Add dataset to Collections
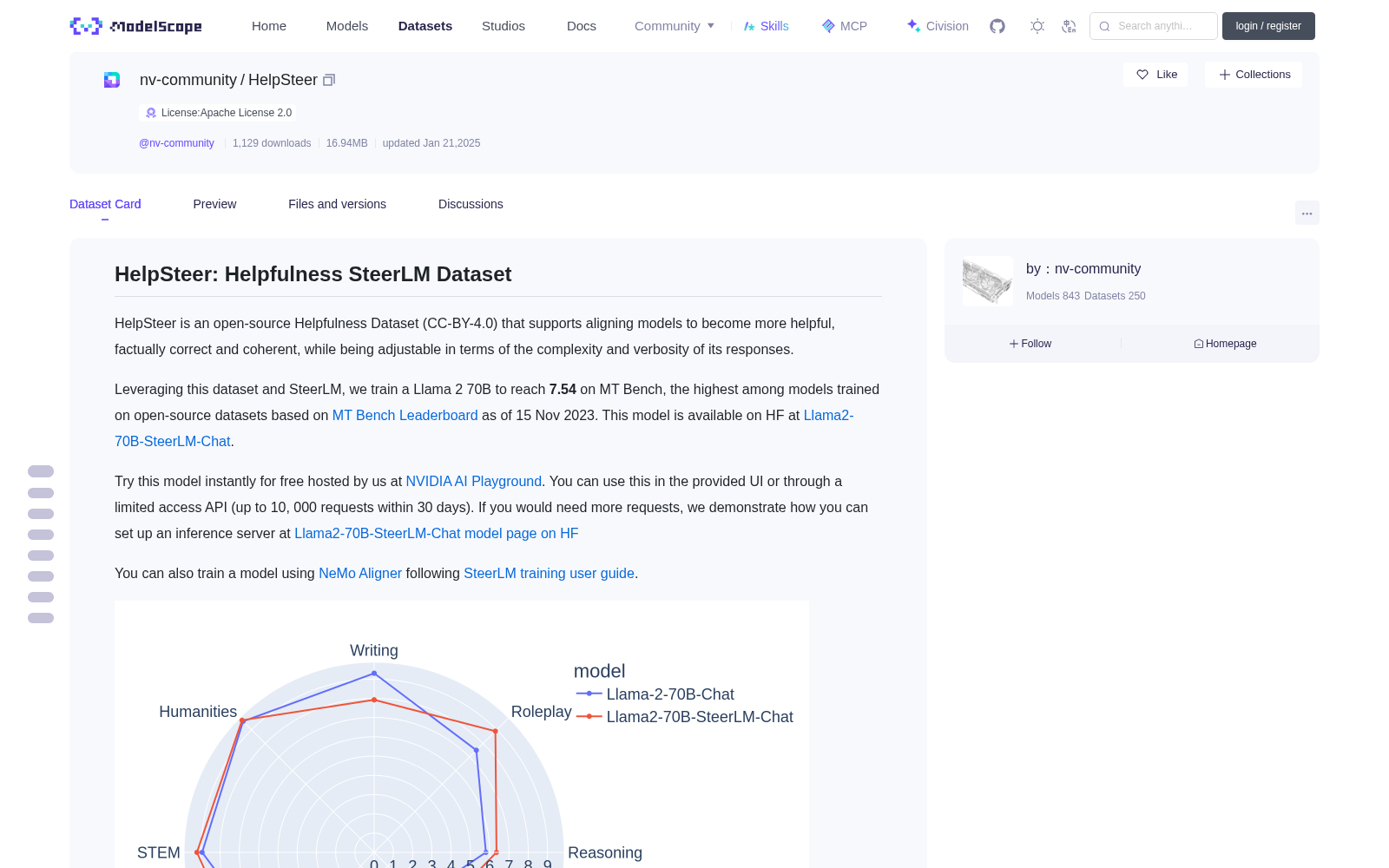The image size is (1389, 868). (1254, 75)
